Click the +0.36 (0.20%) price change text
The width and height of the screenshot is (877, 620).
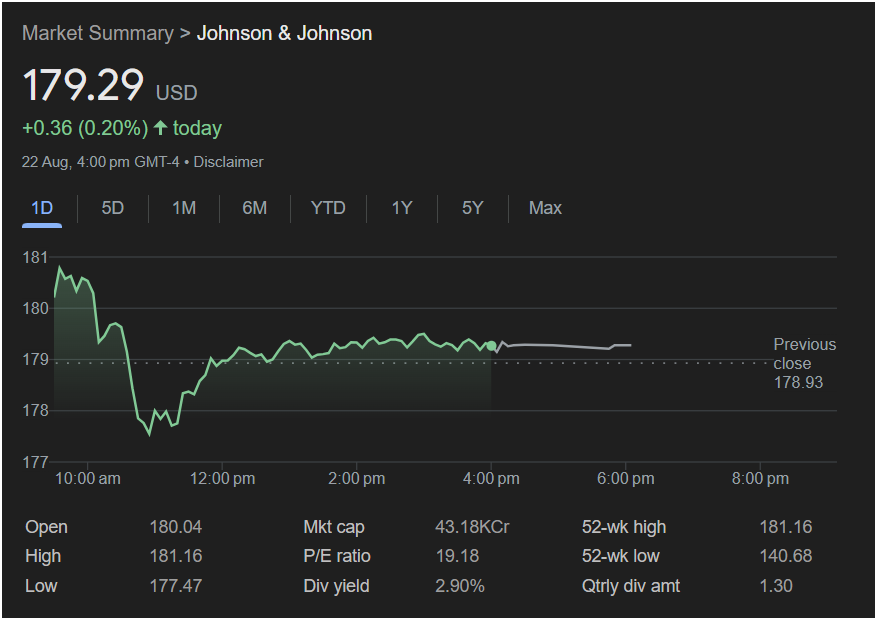[85, 128]
